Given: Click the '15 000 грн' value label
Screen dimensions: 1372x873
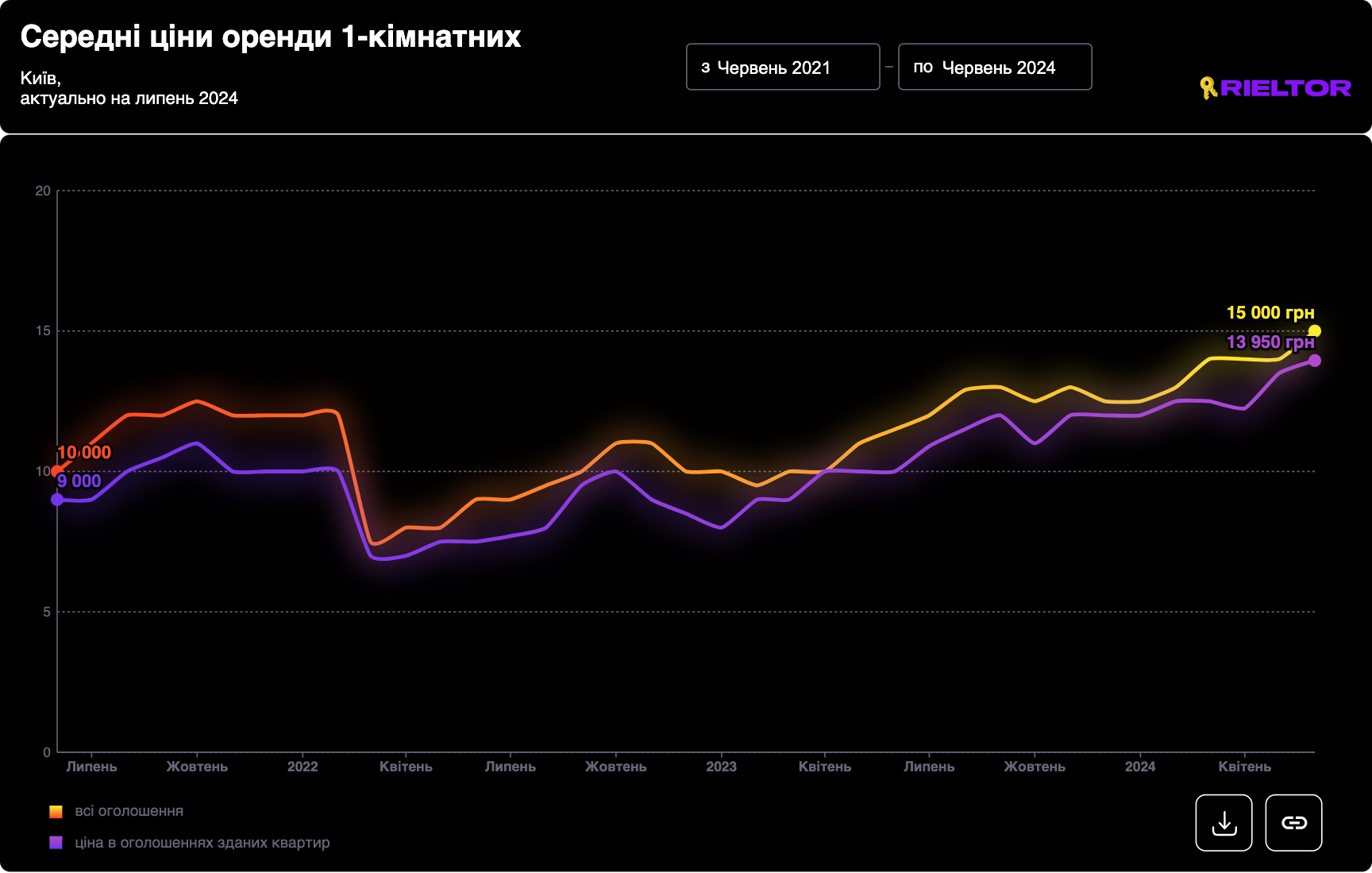Looking at the screenshot, I should tap(1270, 313).
